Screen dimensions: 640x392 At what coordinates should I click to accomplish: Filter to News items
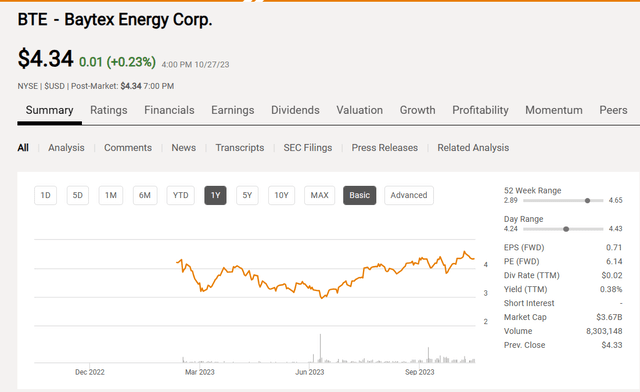184,148
